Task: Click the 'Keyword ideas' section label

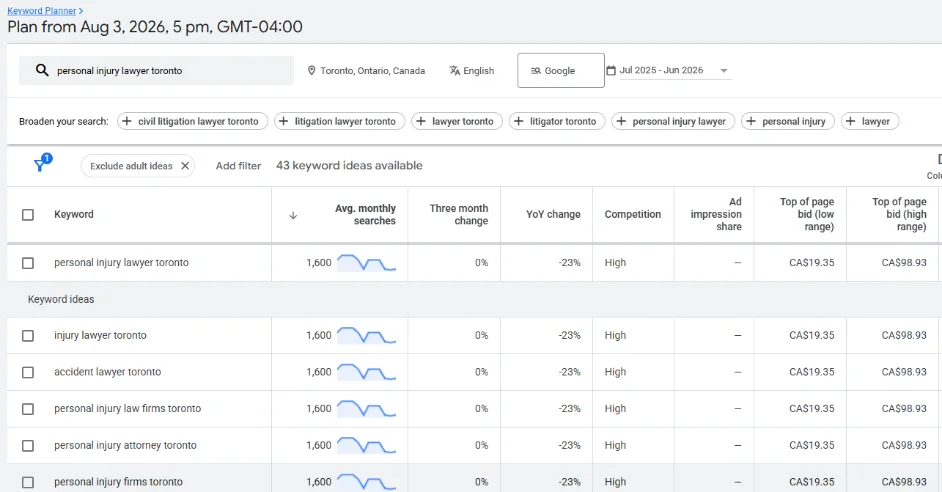Action: pos(61,299)
